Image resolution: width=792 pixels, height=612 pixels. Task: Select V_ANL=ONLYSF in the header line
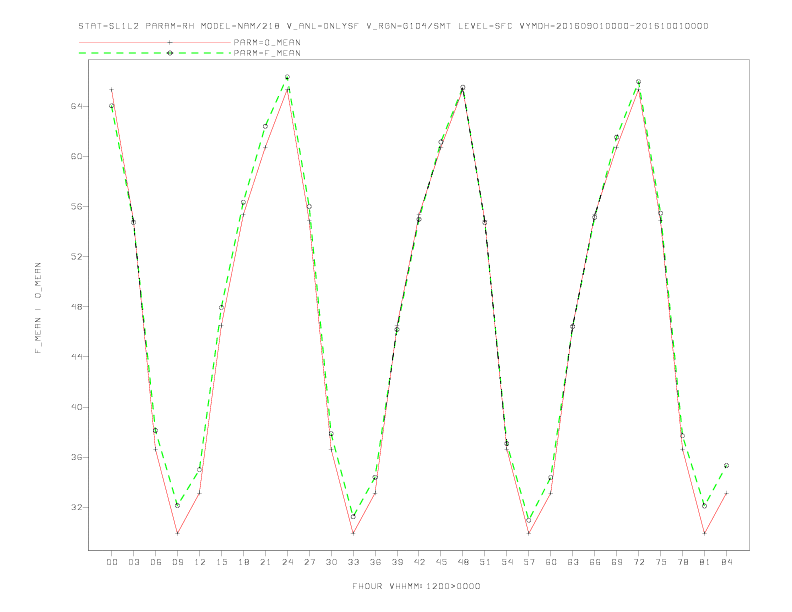322,26
